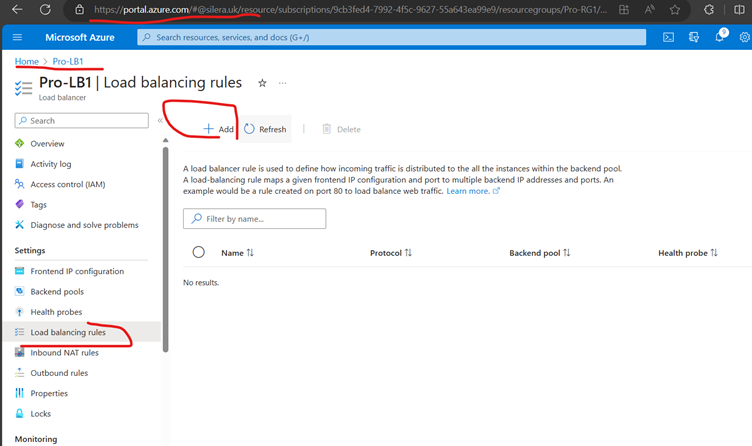
Task: Go back using browser back arrow
Action: pyautogui.click(x=17, y=9)
